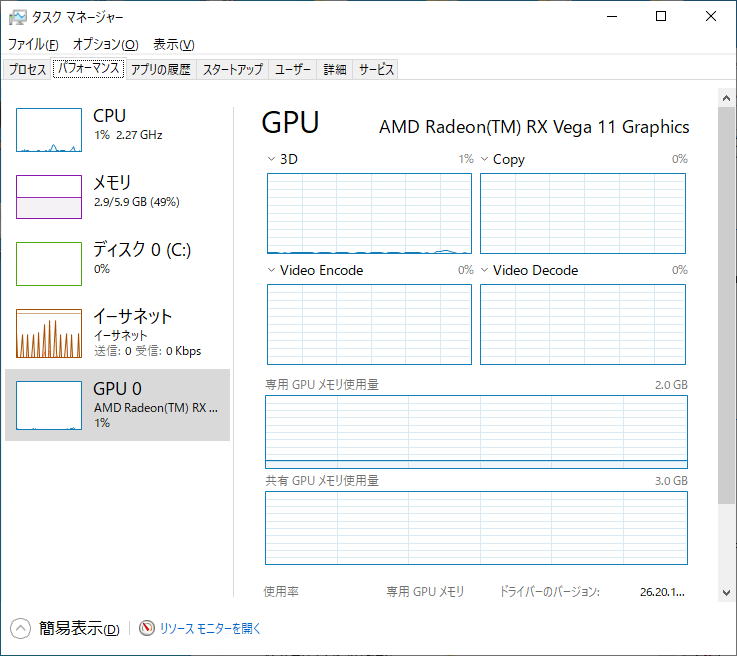Screen dimensions: 737x656
Task: Click the AMD Radeon(TM) RX Vega 11 Graphics title
Action: (x=534, y=127)
